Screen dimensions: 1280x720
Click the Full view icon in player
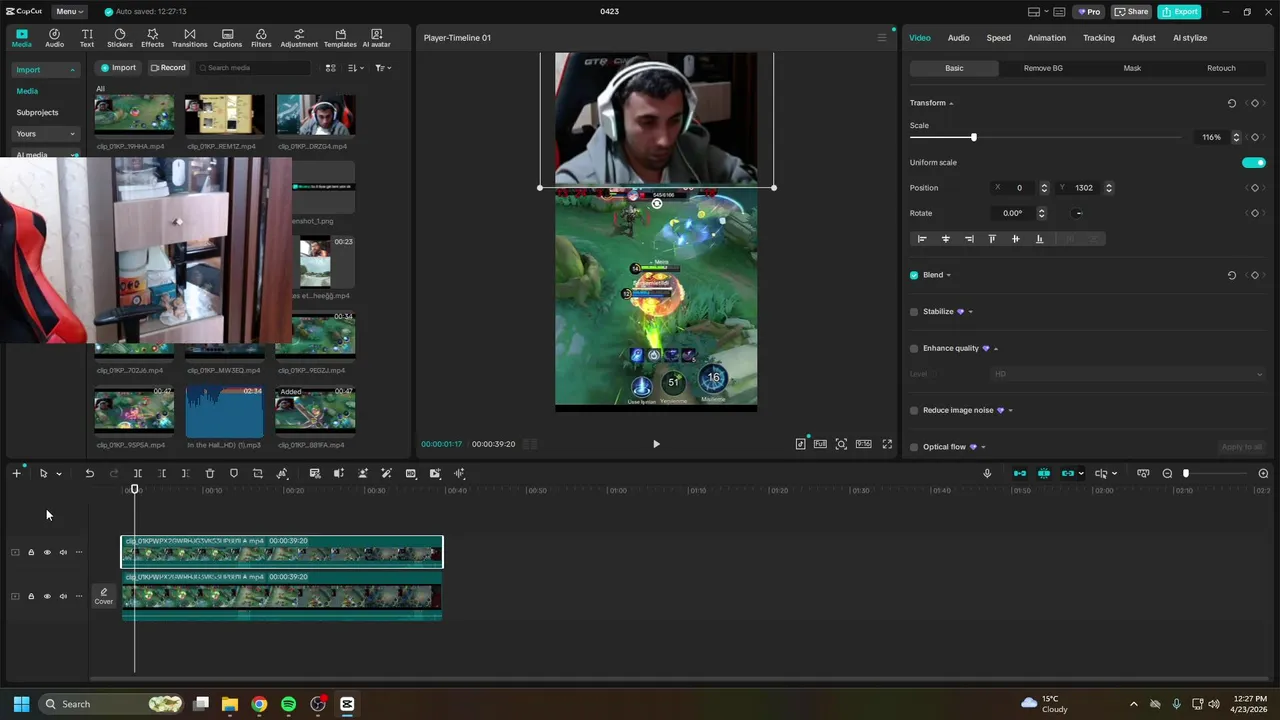point(820,444)
